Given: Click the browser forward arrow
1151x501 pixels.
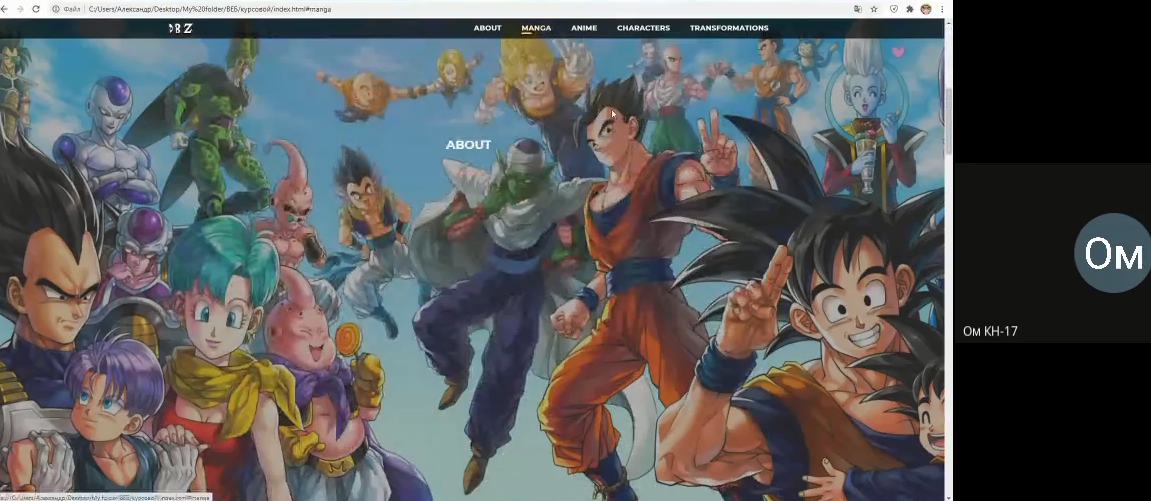Looking at the screenshot, I should (20, 9).
